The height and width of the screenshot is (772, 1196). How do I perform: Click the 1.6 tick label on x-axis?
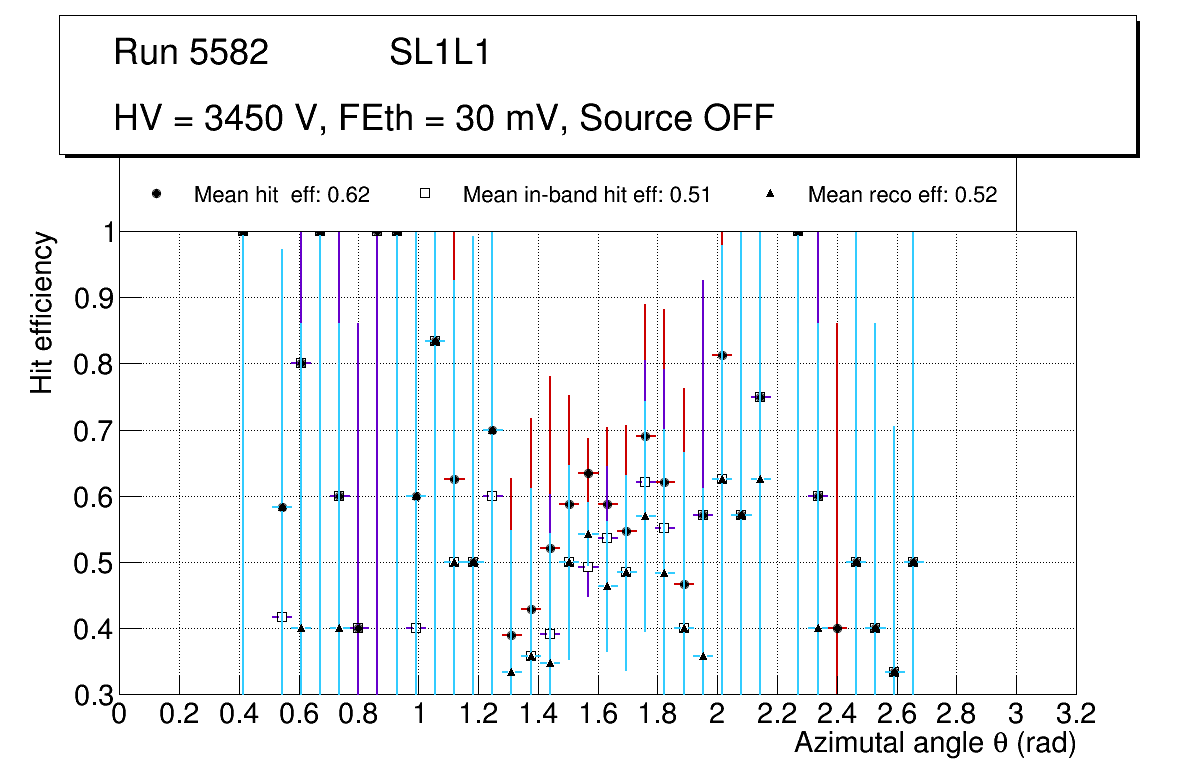click(598, 714)
